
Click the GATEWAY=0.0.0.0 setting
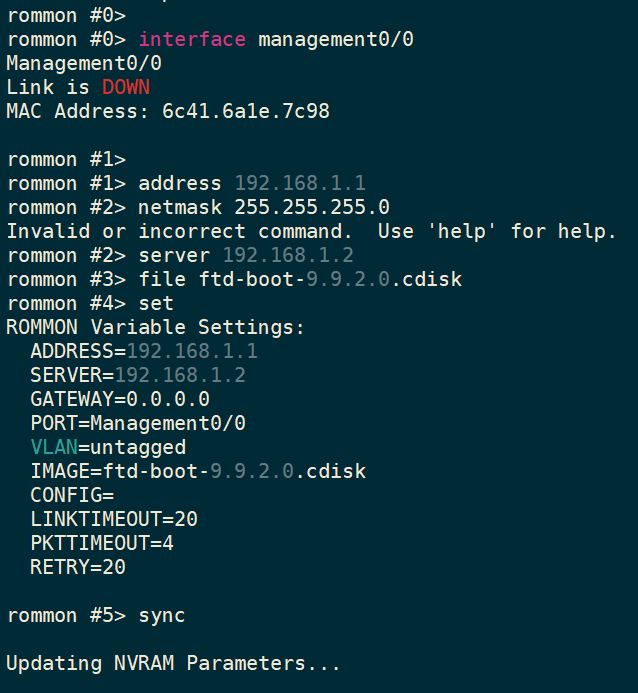(120, 399)
